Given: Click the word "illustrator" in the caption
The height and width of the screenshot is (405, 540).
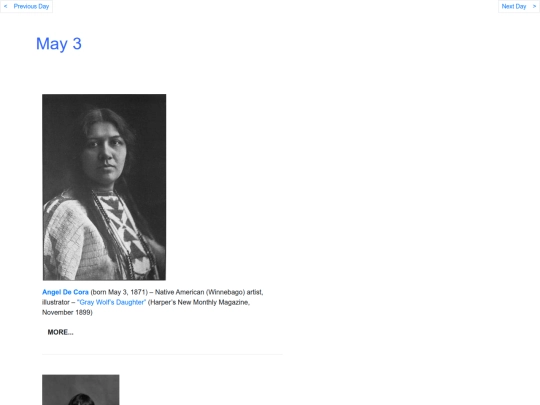Looking at the screenshot, I should tap(56, 302).
